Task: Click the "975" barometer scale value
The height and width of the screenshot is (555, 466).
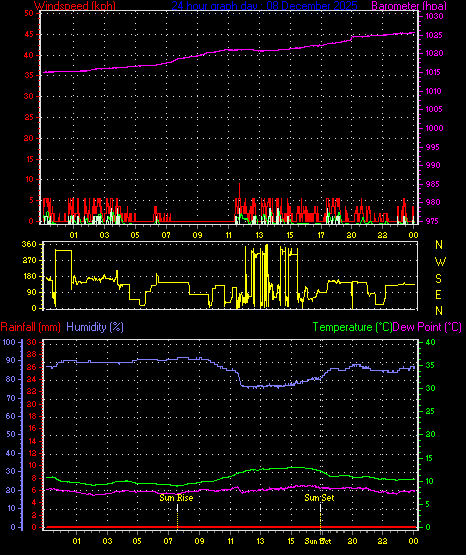Action: pos(433,221)
